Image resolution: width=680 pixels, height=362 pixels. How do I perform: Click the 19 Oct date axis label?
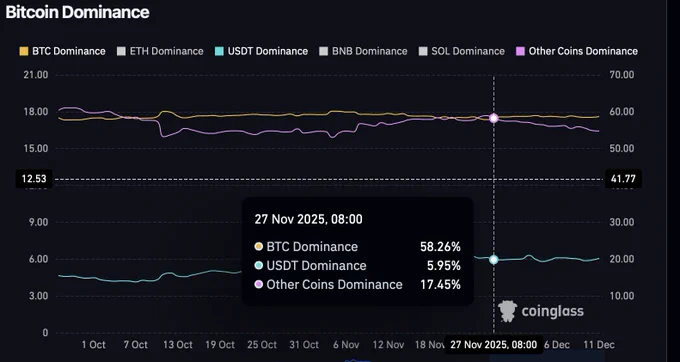pos(220,345)
